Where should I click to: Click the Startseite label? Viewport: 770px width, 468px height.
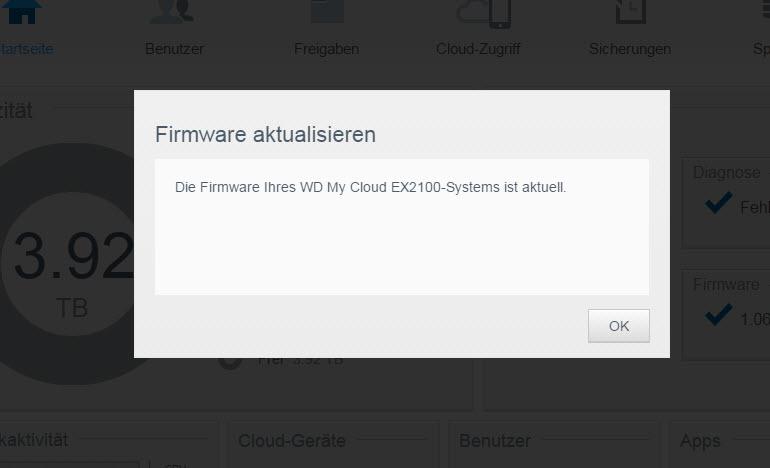pyautogui.click(x=27, y=49)
